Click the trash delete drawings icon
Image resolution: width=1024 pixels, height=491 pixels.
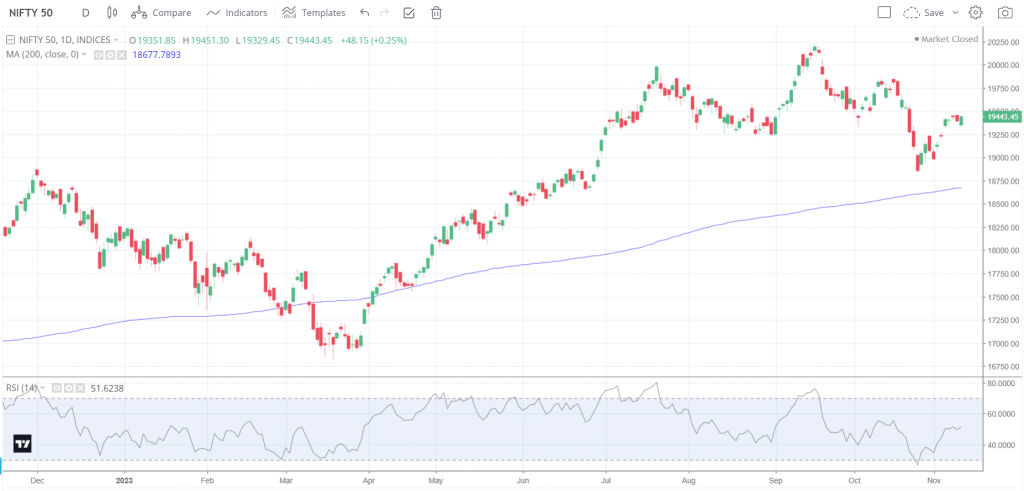point(436,12)
